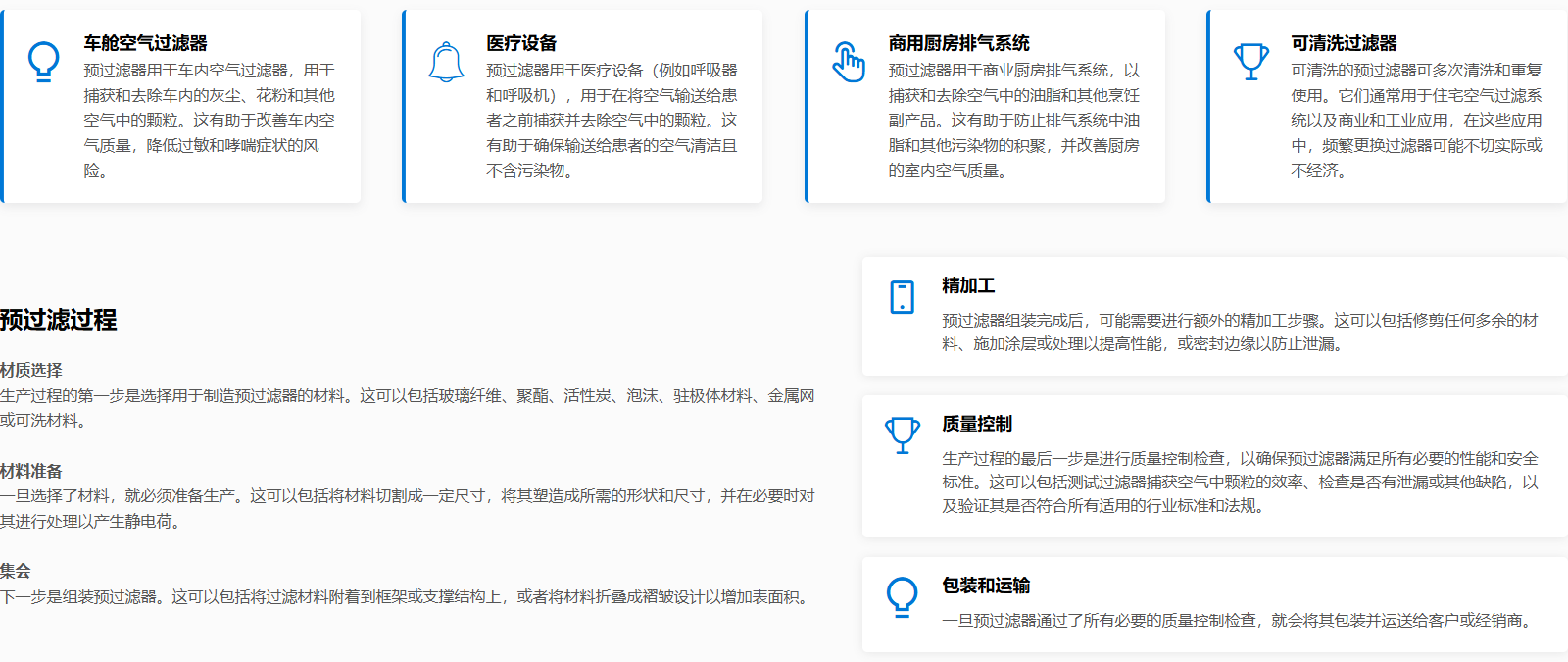Screen dimensions: 1568x662
Task: Select the phone icon next to 精加工
Action: point(902,296)
